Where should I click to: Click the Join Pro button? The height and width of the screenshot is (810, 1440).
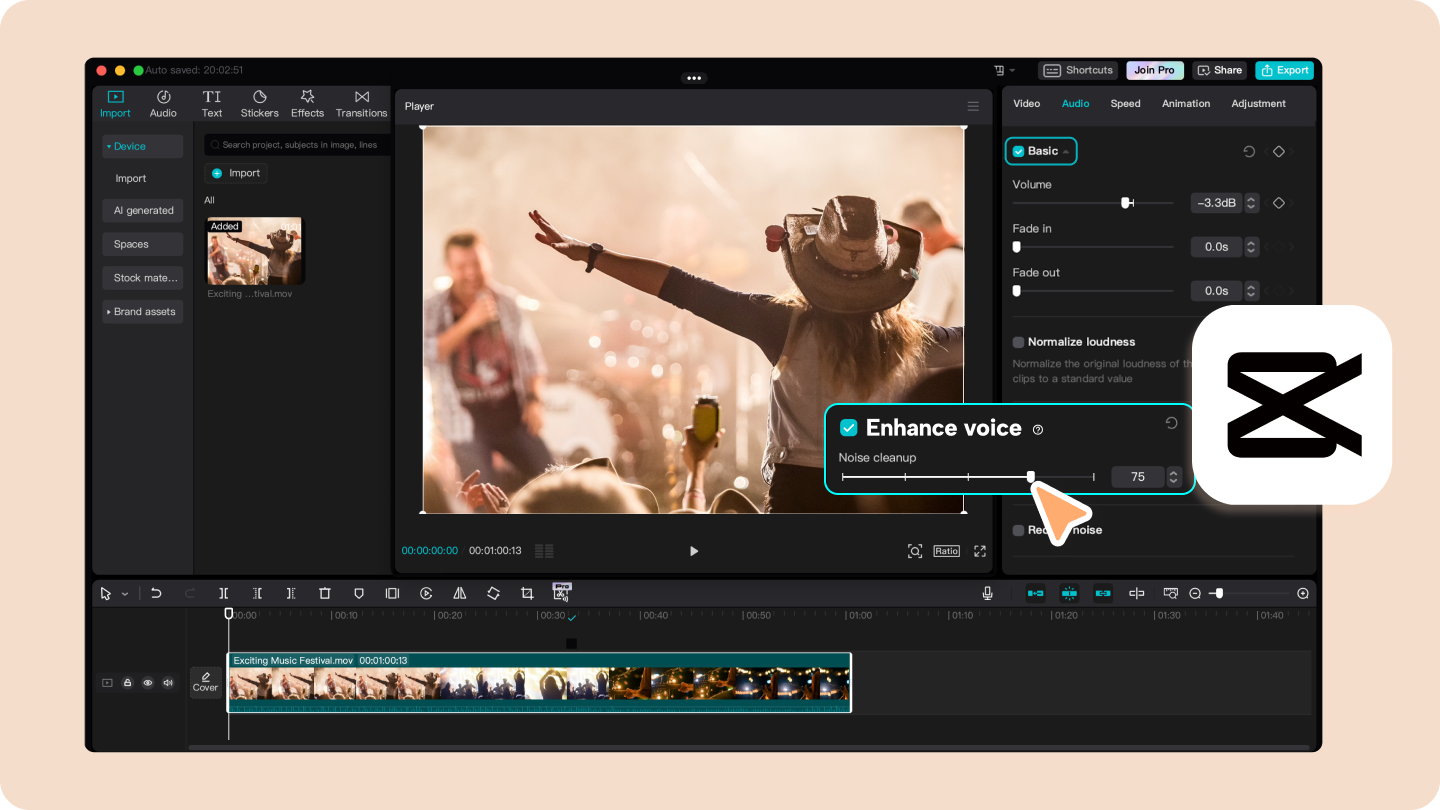1154,70
